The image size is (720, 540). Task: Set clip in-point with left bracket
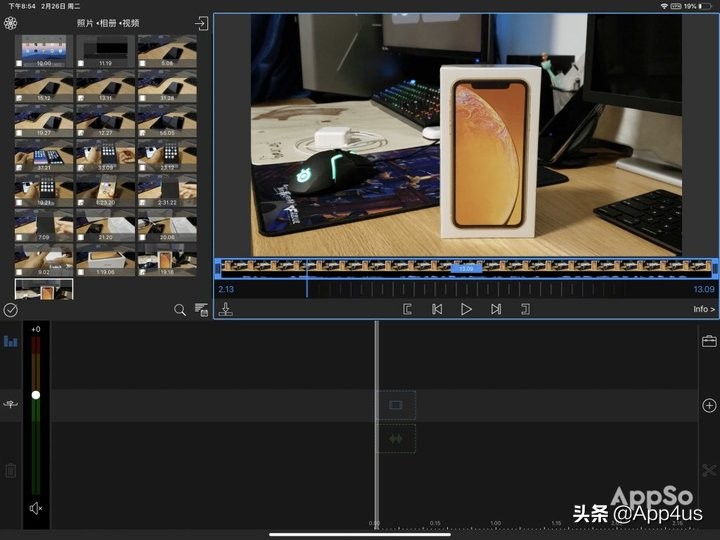407,309
